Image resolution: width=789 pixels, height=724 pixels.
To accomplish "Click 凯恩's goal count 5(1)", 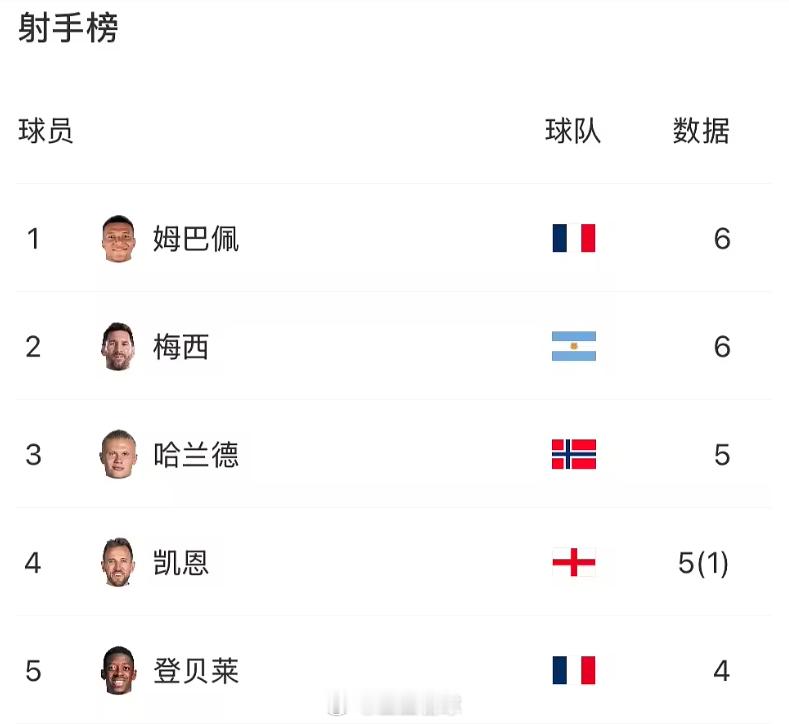I will pos(703,563).
